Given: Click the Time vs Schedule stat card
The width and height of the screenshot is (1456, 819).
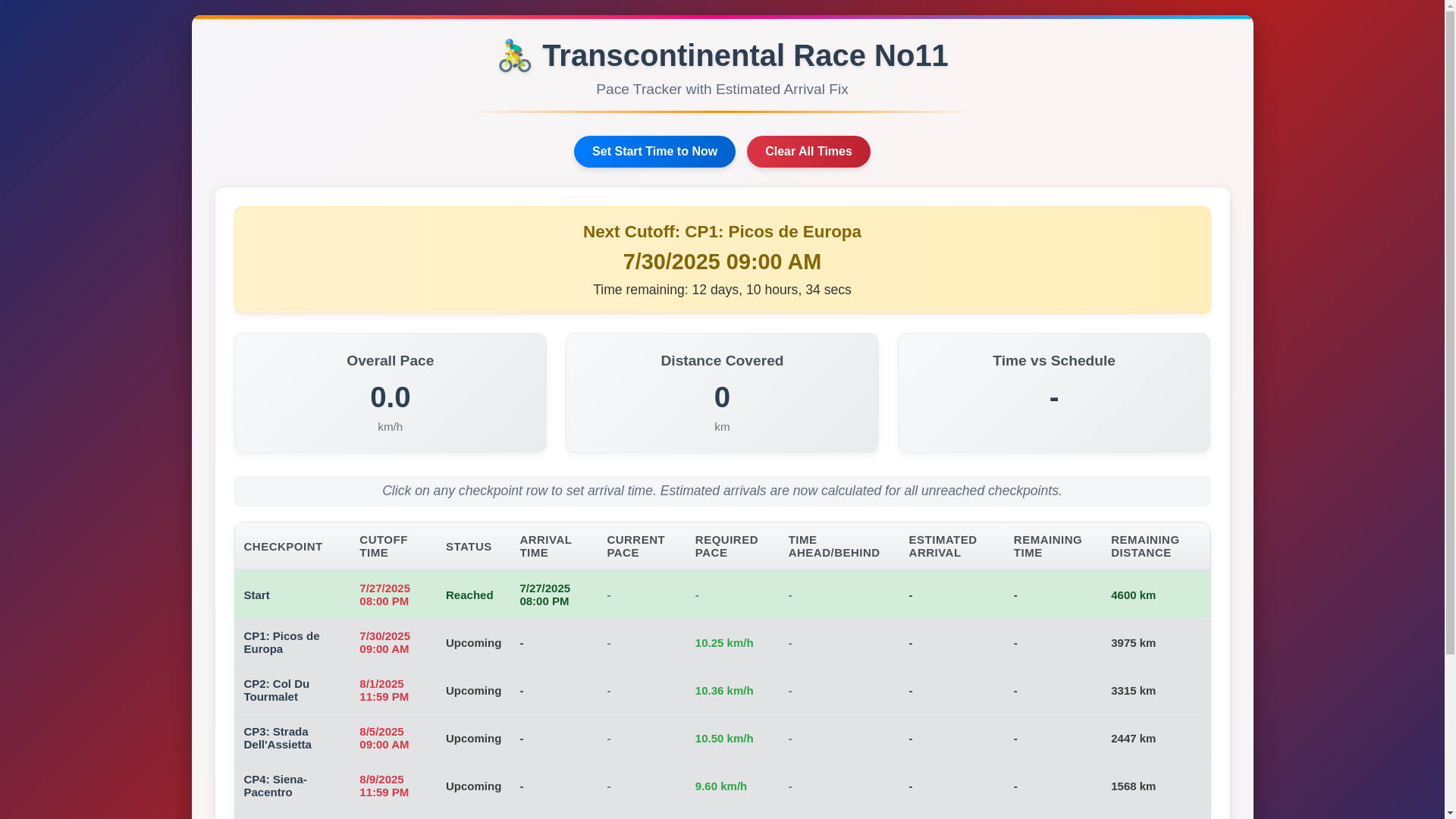Looking at the screenshot, I should tap(1054, 393).
